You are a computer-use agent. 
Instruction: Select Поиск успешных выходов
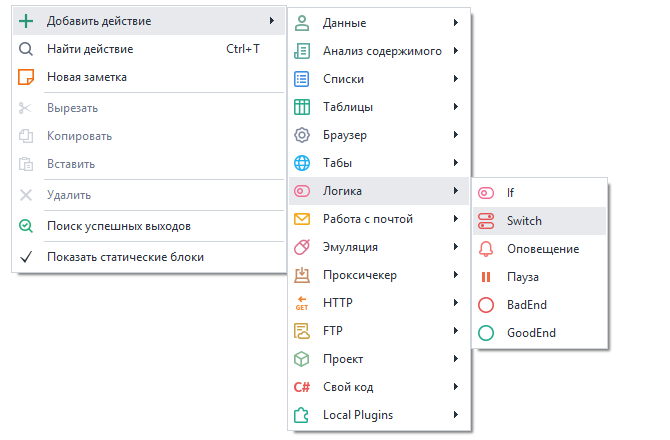118,226
